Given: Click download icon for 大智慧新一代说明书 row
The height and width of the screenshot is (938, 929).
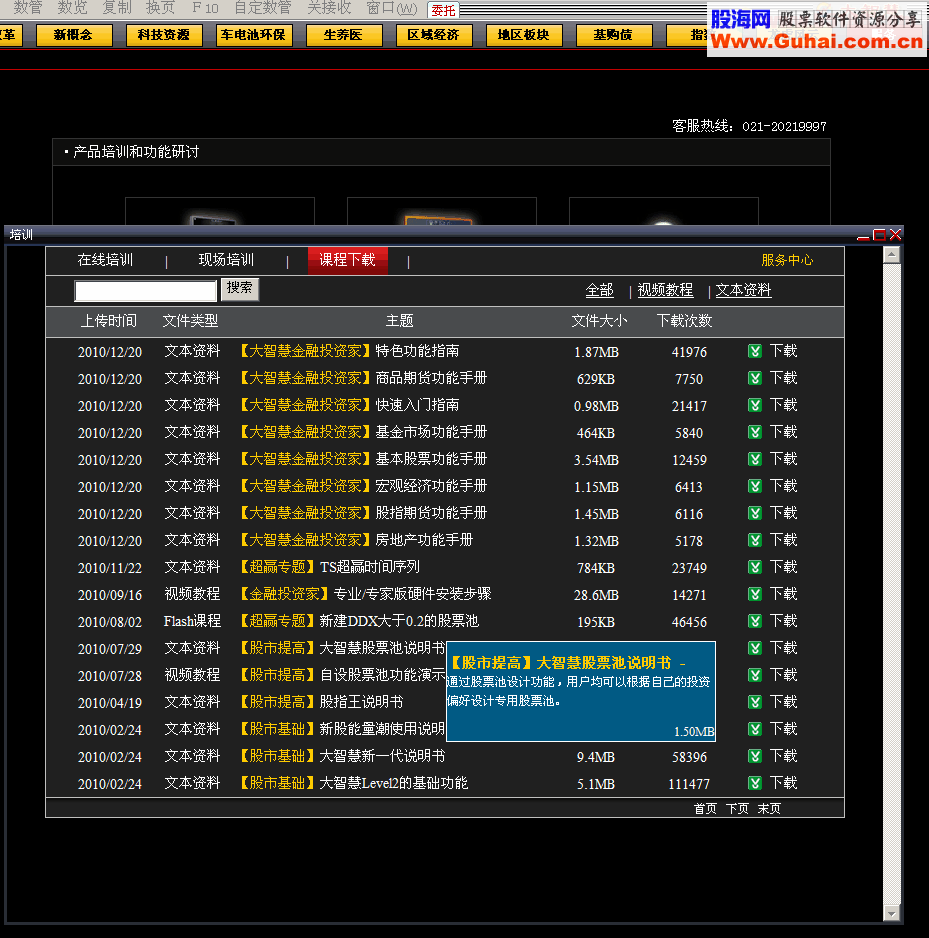Looking at the screenshot, I should coord(754,756).
